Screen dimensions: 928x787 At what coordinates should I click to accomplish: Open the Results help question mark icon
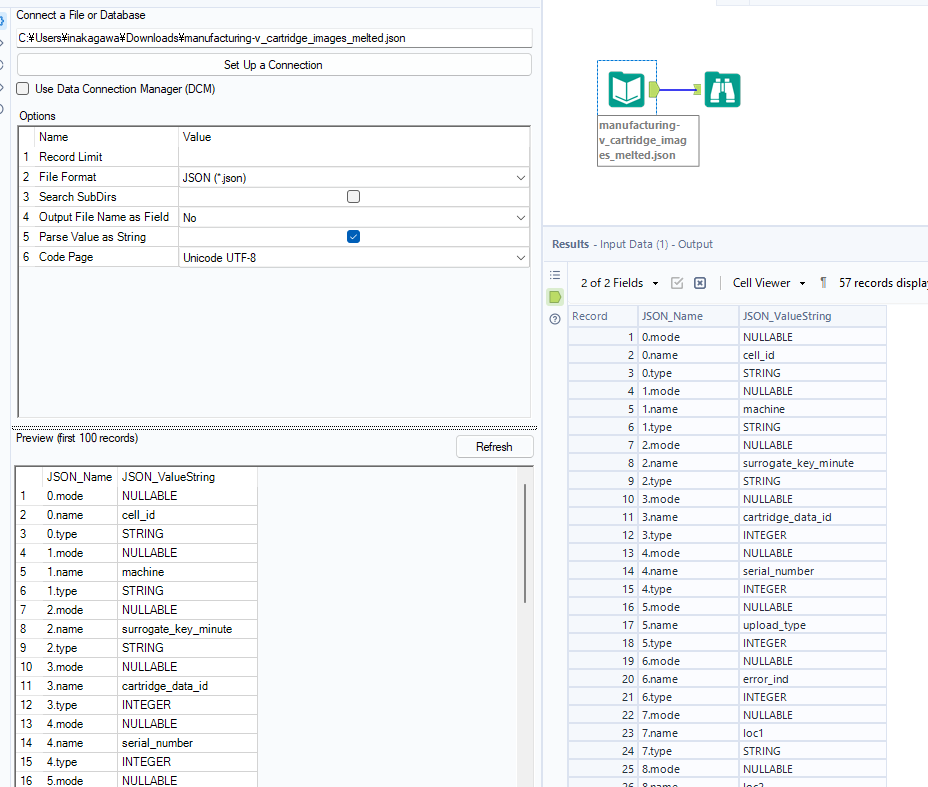click(x=555, y=319)
